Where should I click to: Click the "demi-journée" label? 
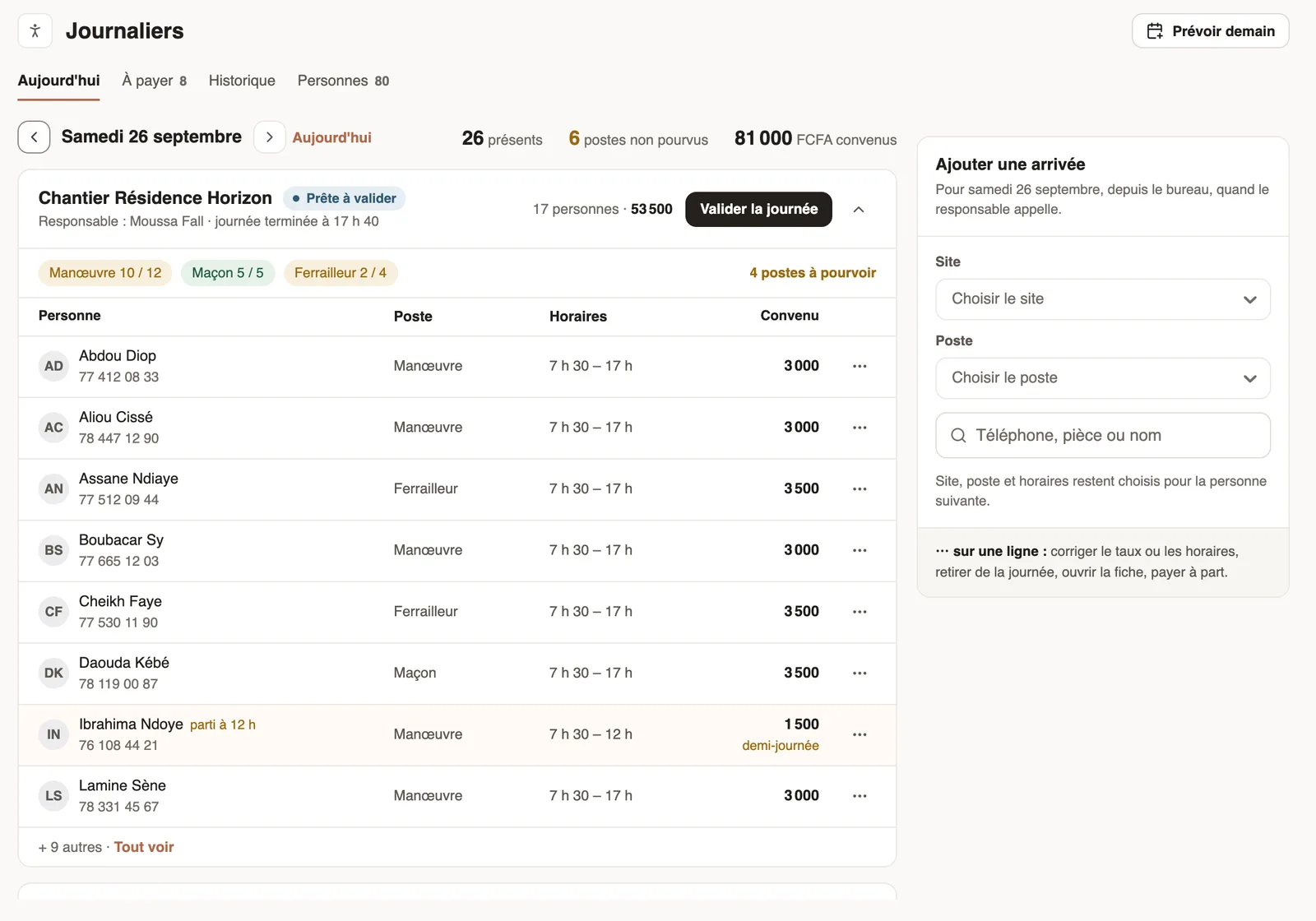781,746
